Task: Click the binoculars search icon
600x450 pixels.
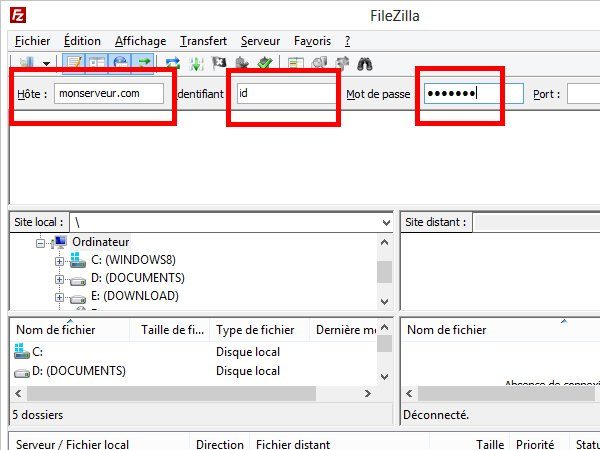Action: pyautogui.click(x=365, y=64)
